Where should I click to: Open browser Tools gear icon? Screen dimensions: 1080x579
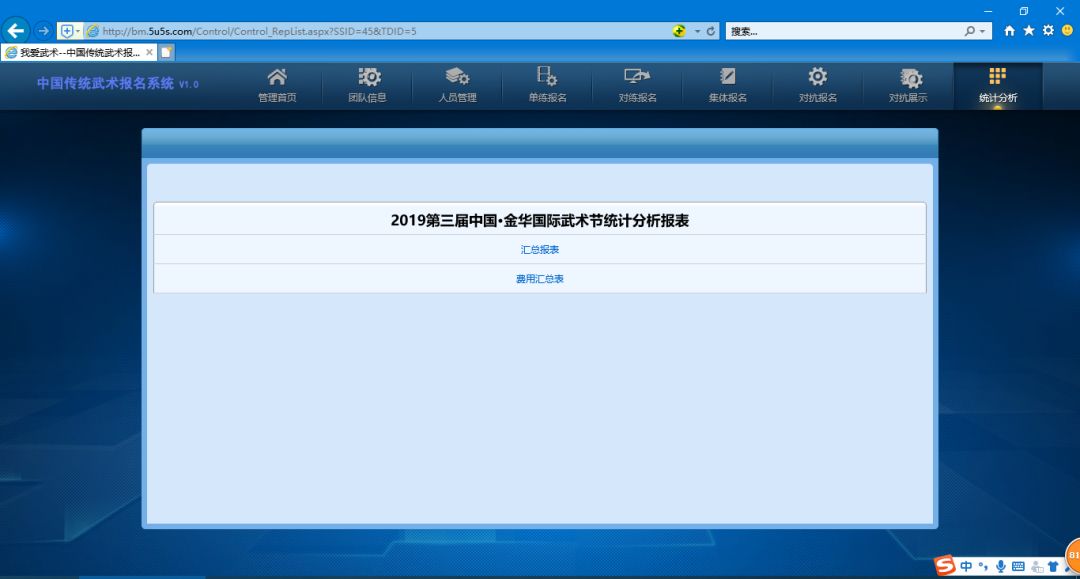(1048, 30)
